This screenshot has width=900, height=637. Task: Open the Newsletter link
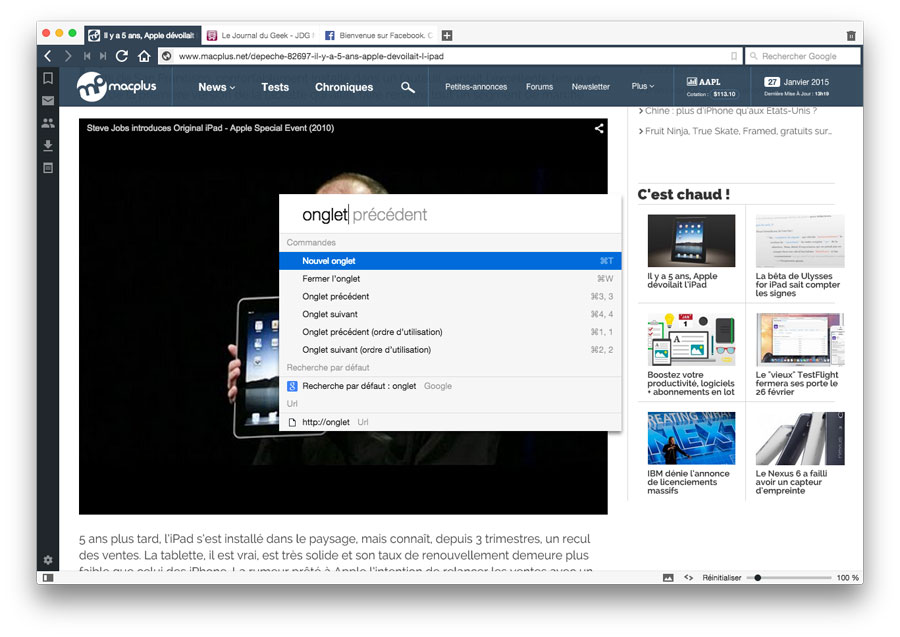coord(591,87)
